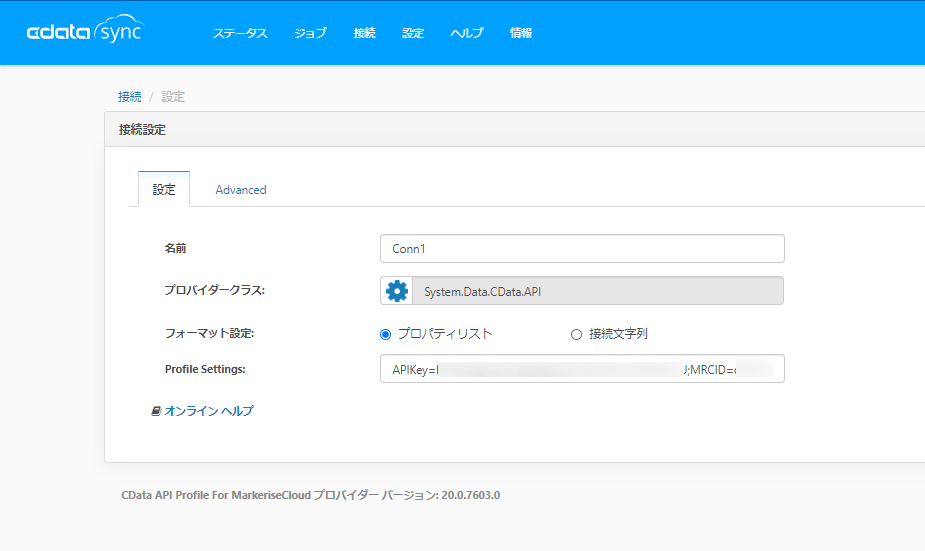Open the ヘルプ menu item
This screenshot has height=551, width=925.
[x=467, y=33]
